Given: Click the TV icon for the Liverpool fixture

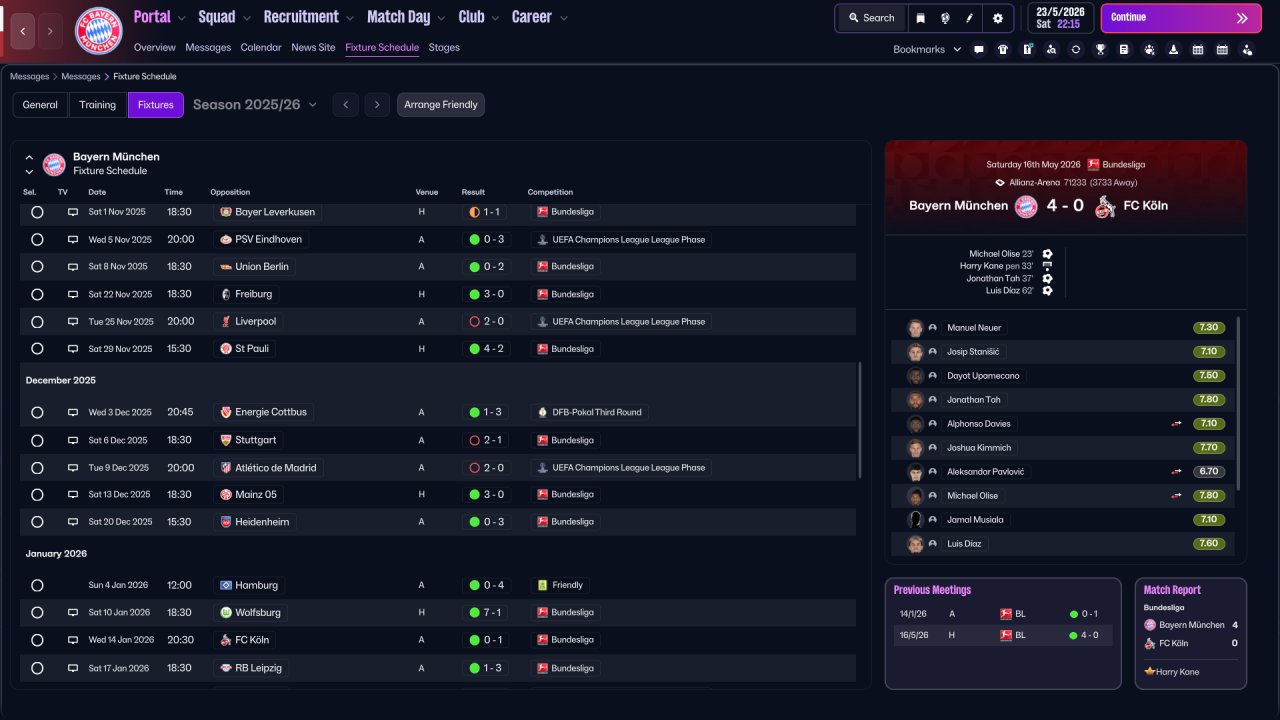Looking at the screenshot, I should pos(73,322).
